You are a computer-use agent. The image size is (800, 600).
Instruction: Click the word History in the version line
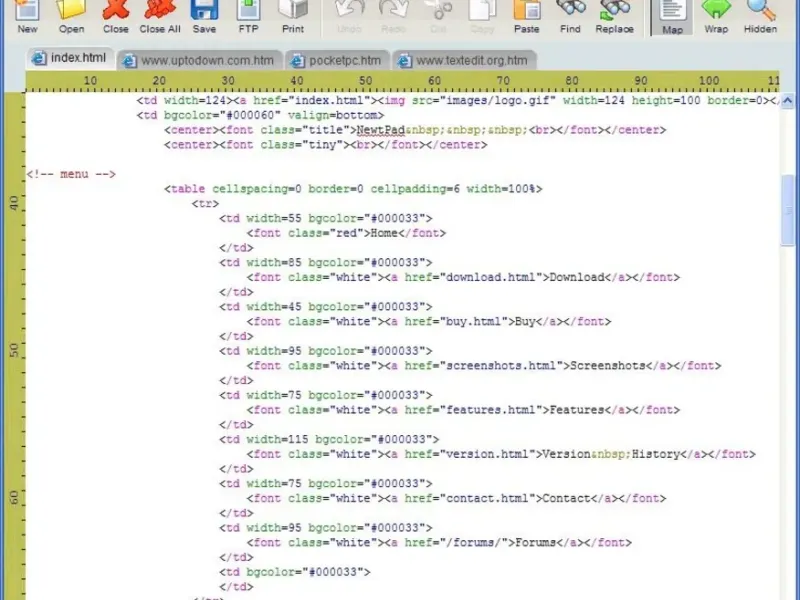(656, 454)
